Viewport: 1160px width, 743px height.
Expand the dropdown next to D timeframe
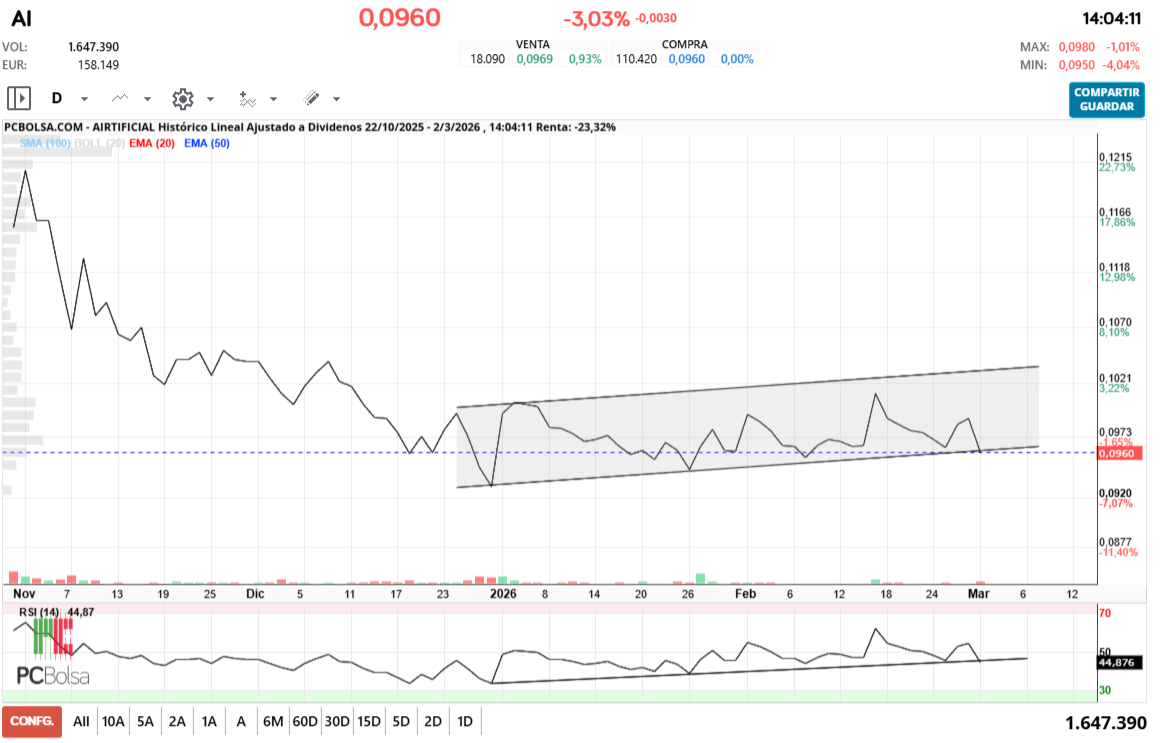[84, 99]
